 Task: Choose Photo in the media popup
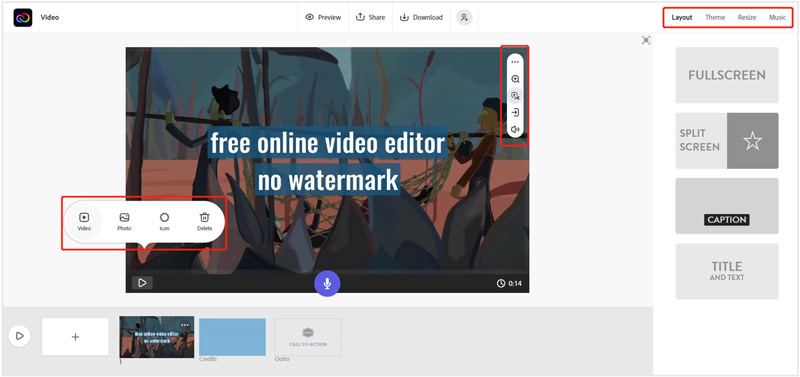[124, 222]
